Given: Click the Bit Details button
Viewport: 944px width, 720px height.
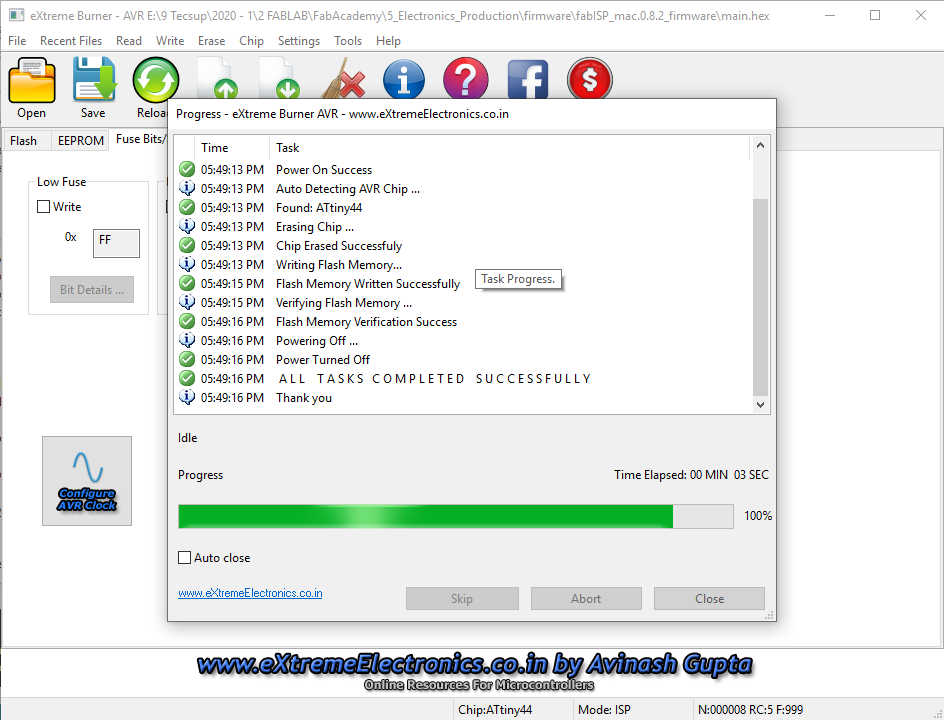Looking at the screenshot, I should pos(92,290).
